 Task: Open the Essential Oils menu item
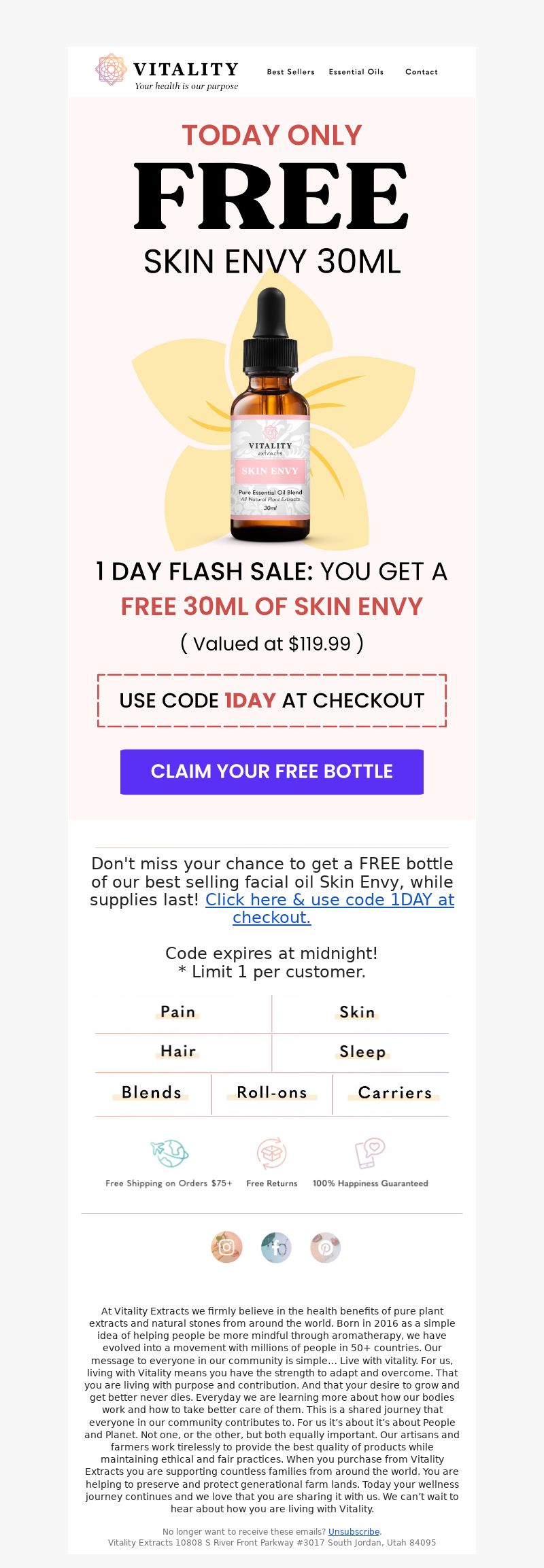[356, 72]
